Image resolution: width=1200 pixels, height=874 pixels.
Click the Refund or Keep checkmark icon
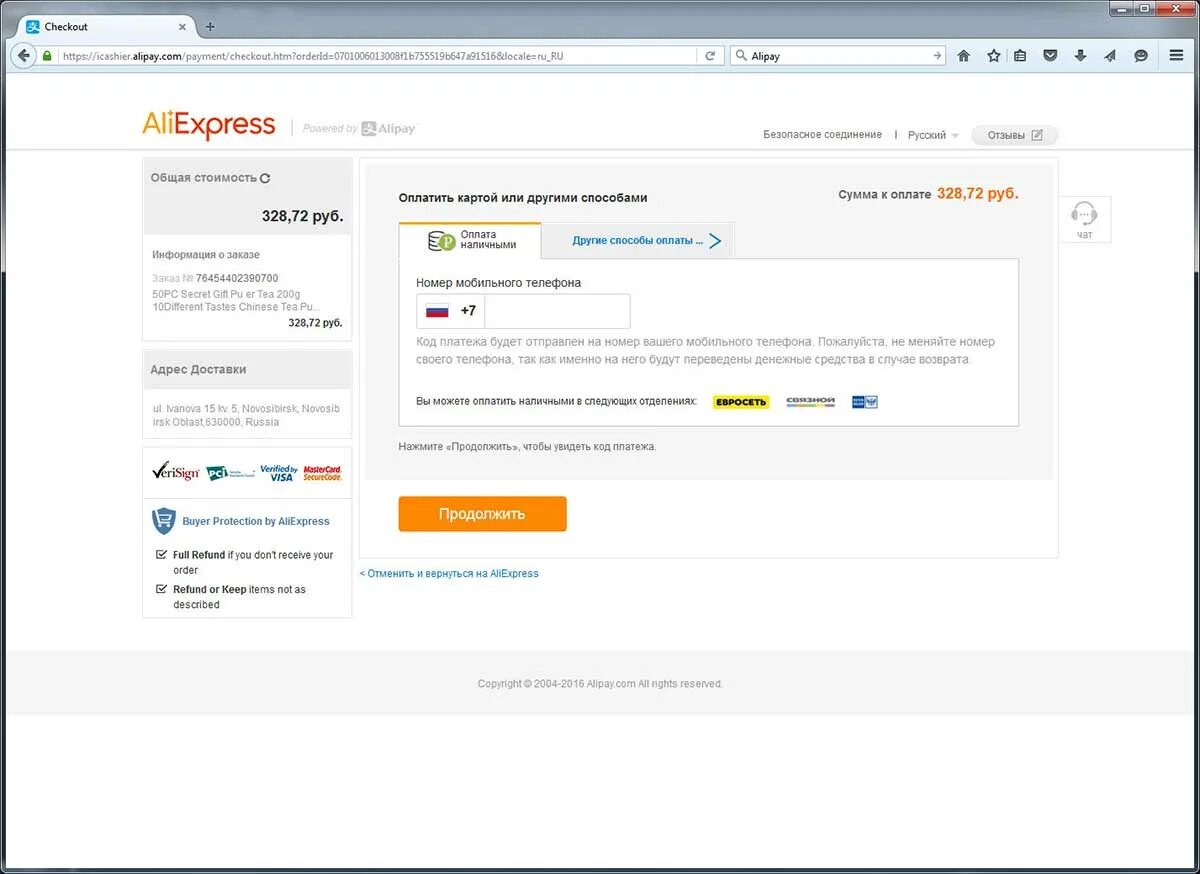coord(161,589)
